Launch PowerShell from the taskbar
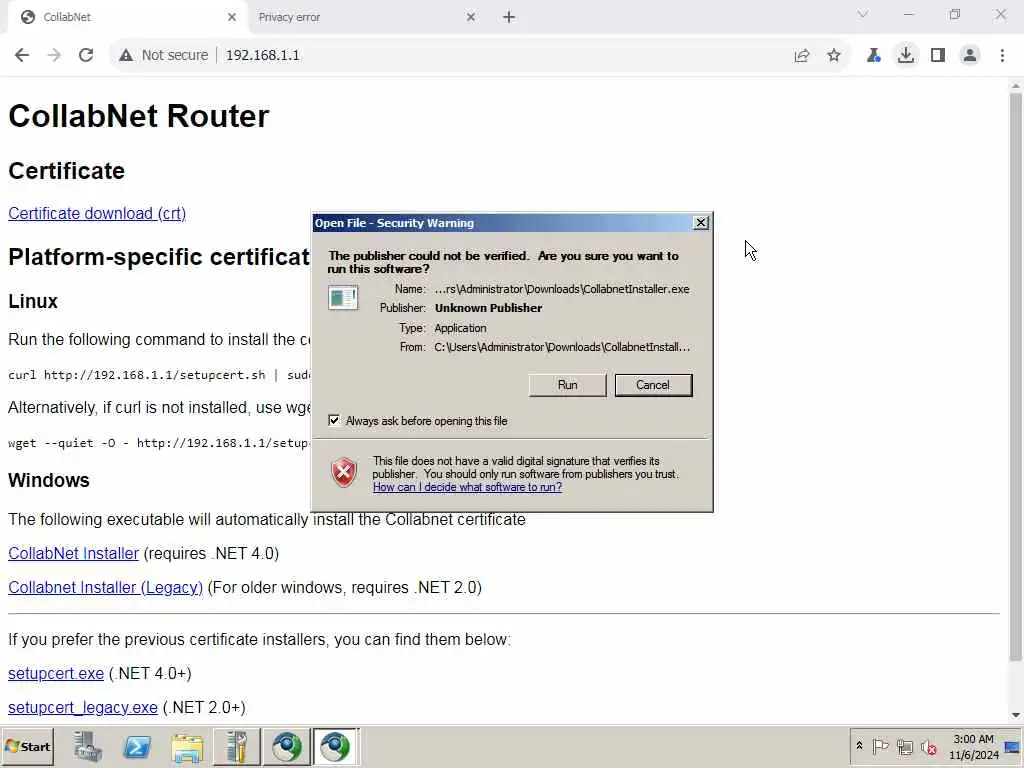Viewport: 1024px width, 768px height. point(136,746)
